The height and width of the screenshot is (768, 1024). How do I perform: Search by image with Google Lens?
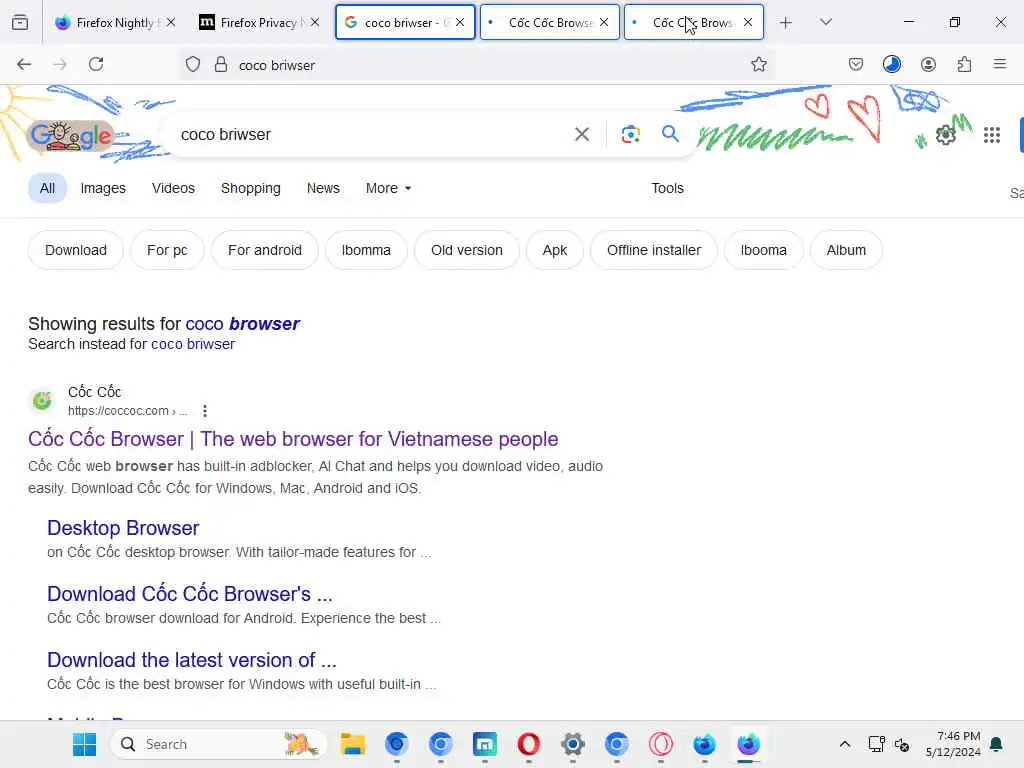pos(630,135)
